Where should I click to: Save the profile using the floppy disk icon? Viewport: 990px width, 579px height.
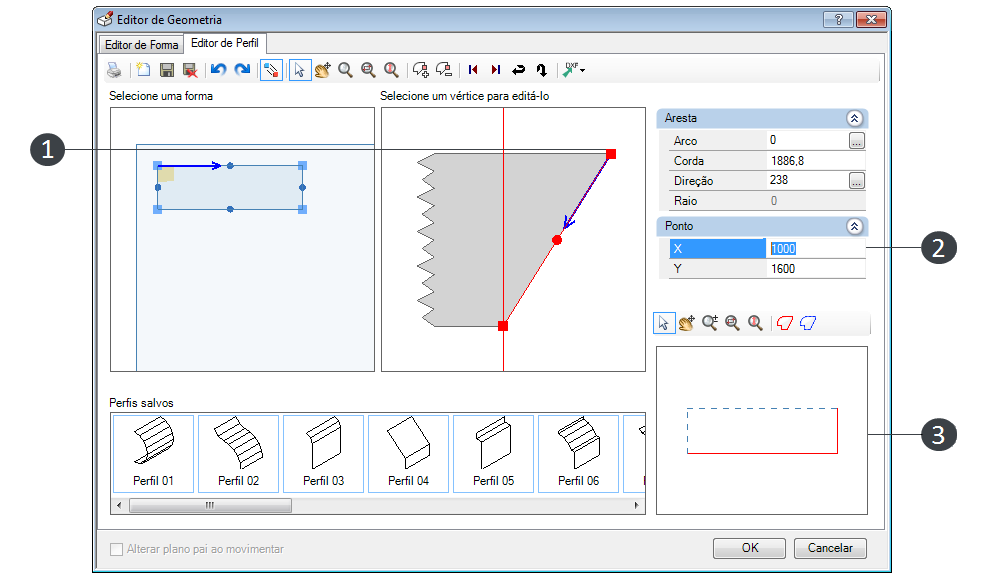pyautogui.click(x=167, y=70)
